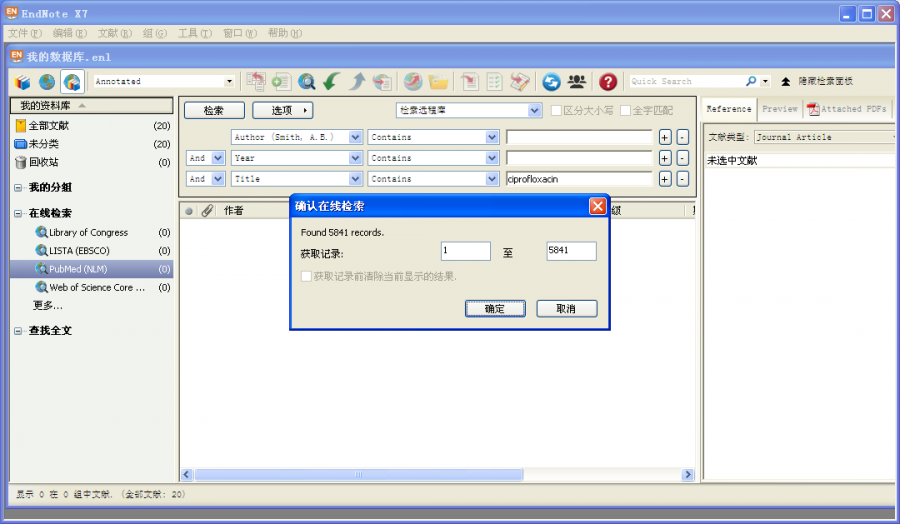Open the 文献 menu

pos(115,33)
